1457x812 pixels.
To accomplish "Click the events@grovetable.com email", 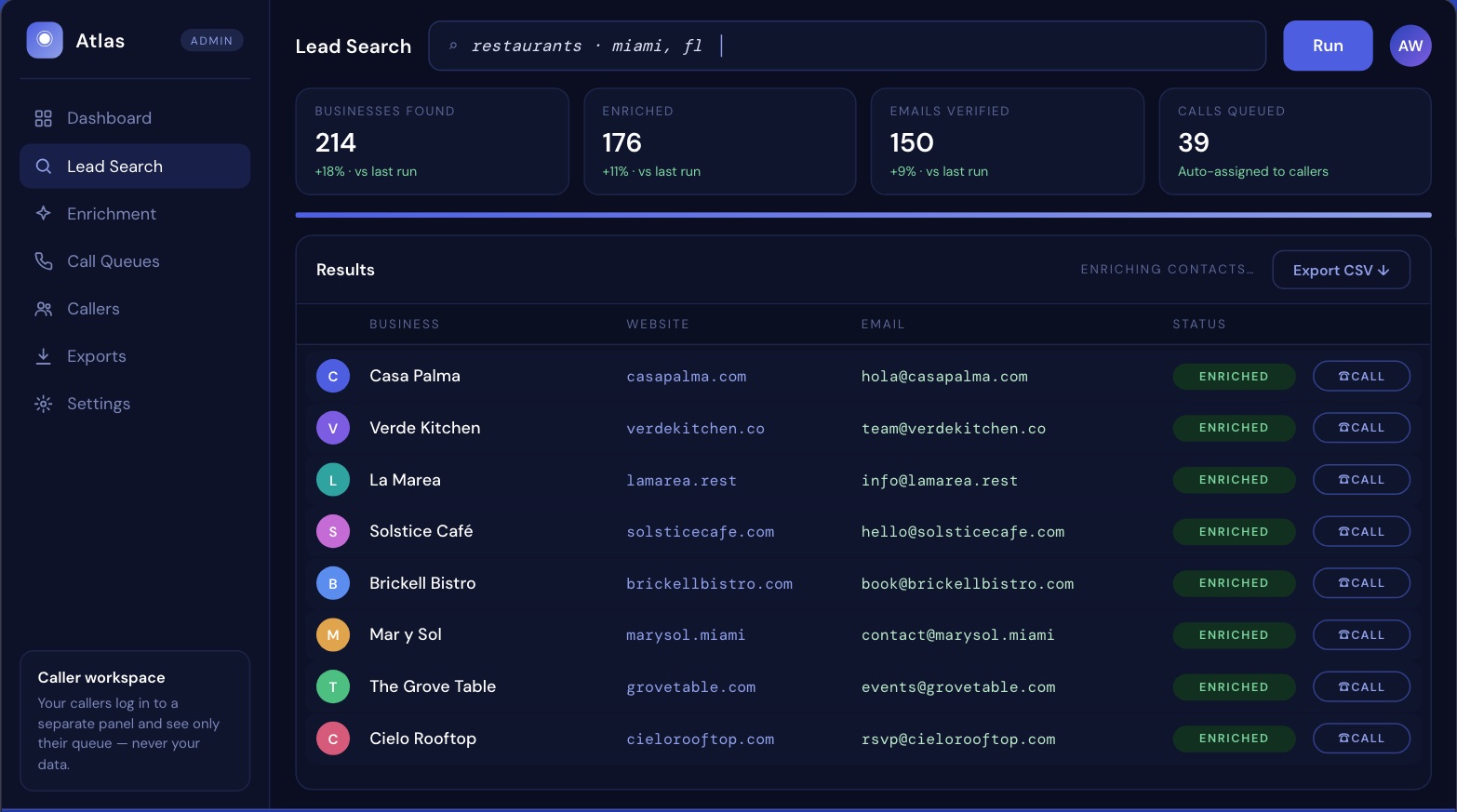I will (x=958, y=687).
